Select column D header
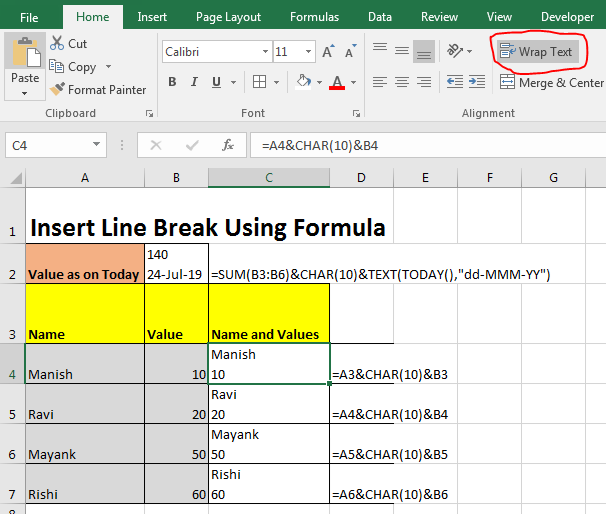Image resolution: width=606 pixels, height=514 pixels. pos(361,178)
